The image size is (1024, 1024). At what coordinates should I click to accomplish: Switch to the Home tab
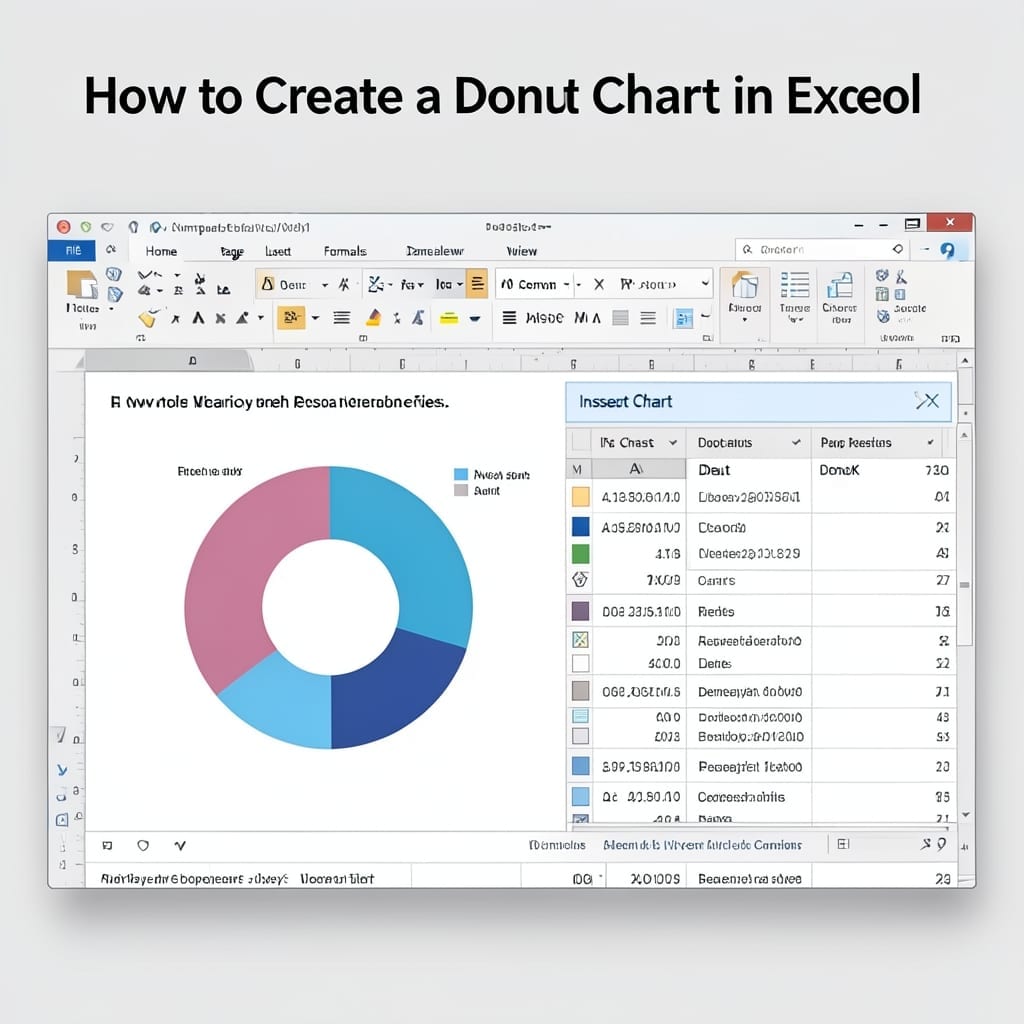(161, 251)
